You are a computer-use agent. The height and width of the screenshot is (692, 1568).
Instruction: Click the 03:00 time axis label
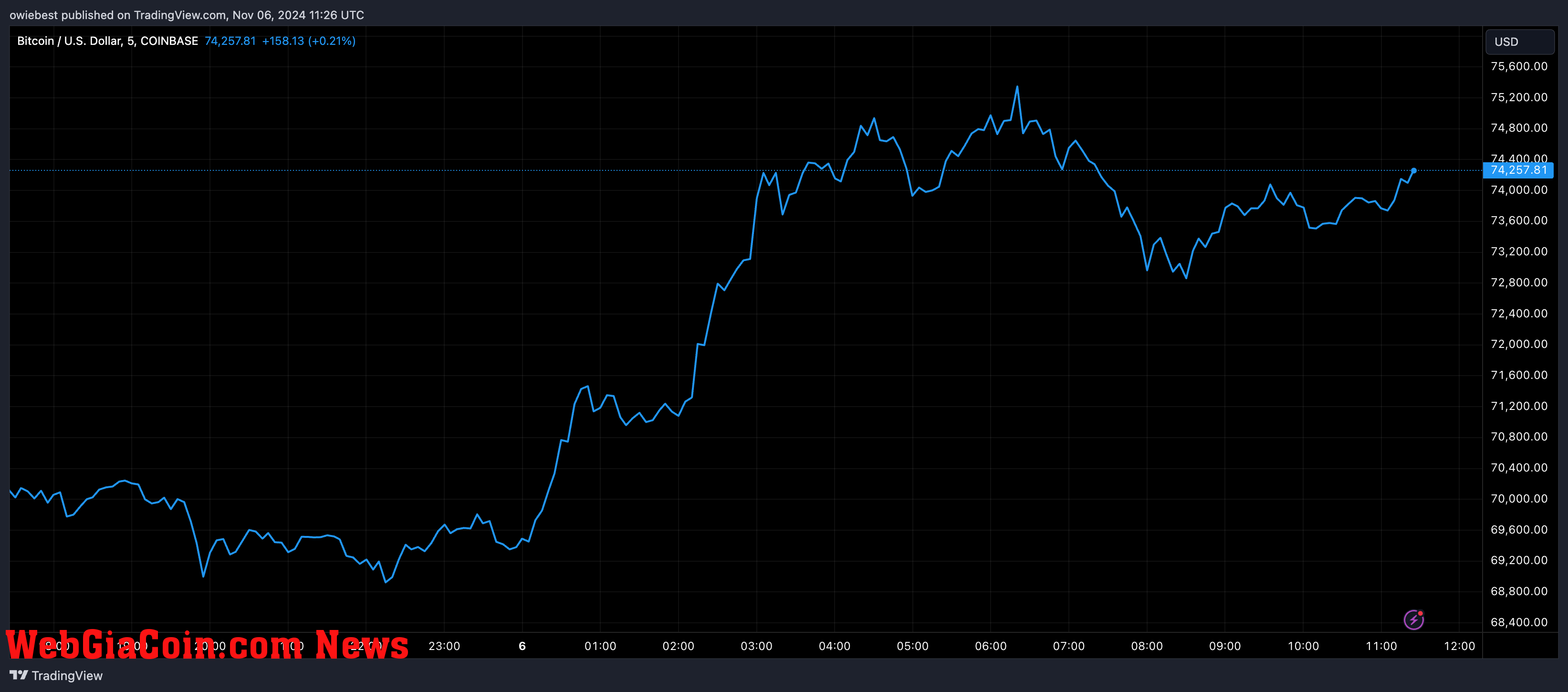point(757,646)
